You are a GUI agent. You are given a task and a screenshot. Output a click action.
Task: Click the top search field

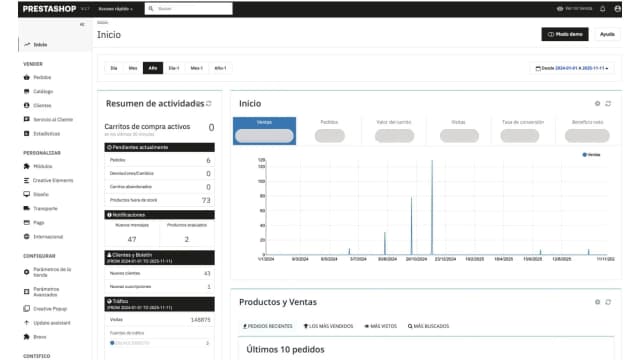click(189, 9)
